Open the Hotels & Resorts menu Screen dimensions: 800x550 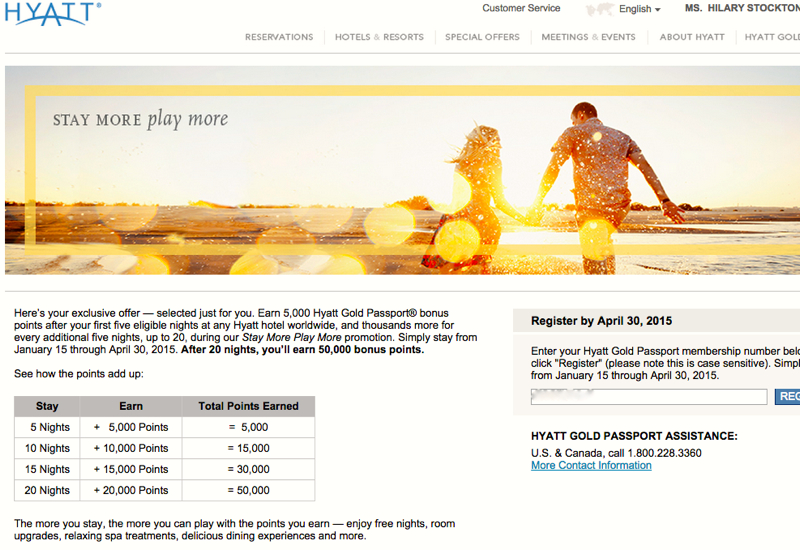(x=379, y=37)
